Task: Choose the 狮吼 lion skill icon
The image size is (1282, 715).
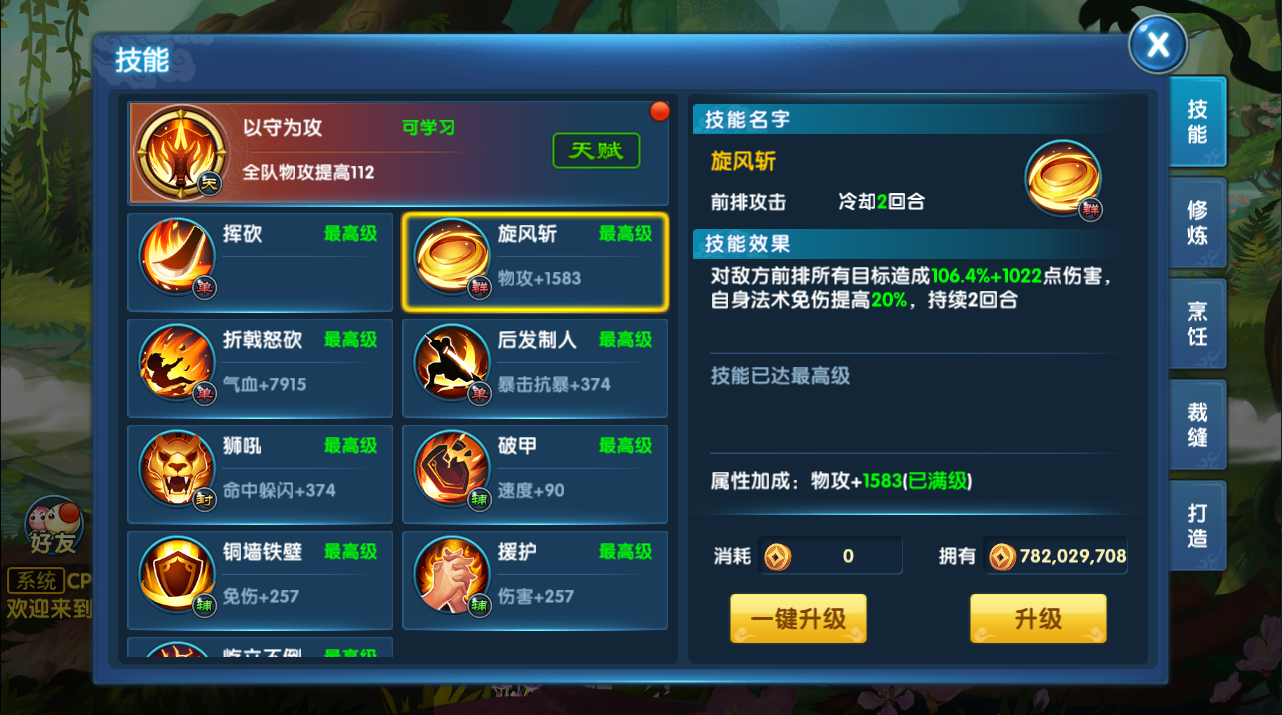Action: click(x=177, y=468)
